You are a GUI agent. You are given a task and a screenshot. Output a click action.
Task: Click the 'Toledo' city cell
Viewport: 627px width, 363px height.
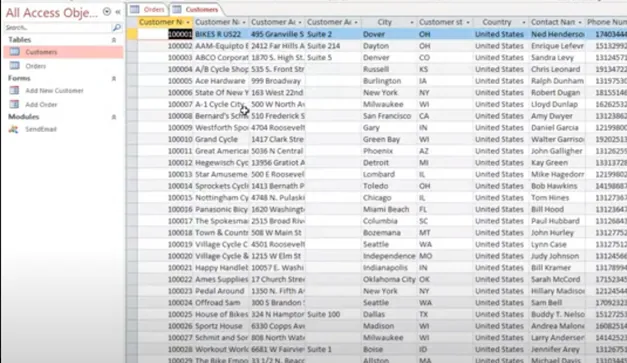point(389,186)
